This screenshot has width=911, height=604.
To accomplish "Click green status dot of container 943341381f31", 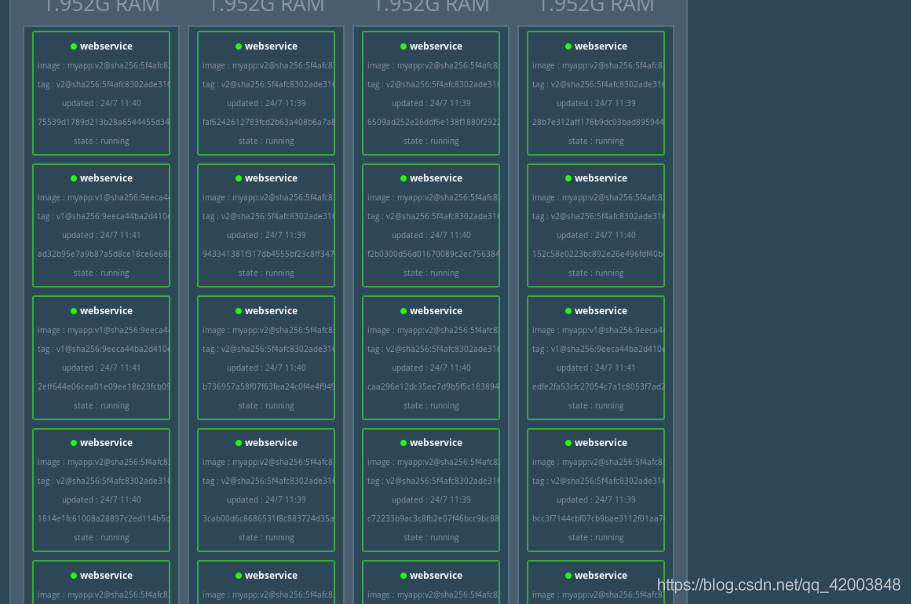I will [x=239, y=178].
